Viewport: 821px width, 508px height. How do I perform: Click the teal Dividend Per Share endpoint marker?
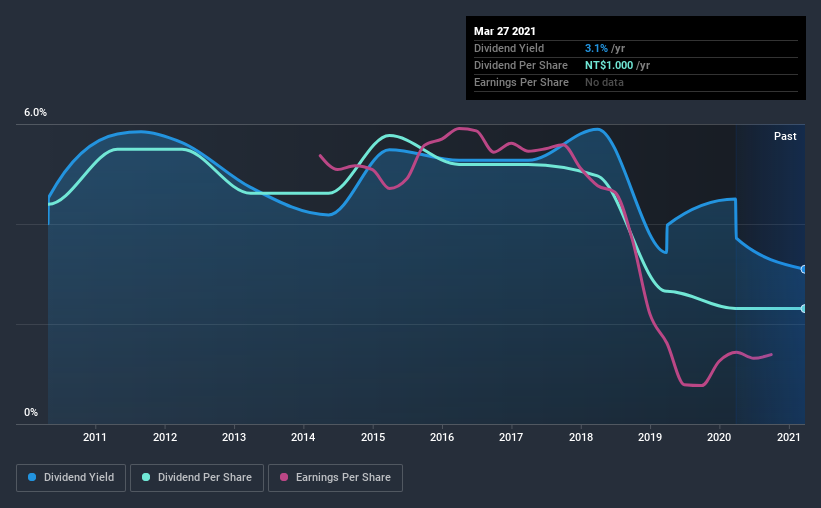803,308
